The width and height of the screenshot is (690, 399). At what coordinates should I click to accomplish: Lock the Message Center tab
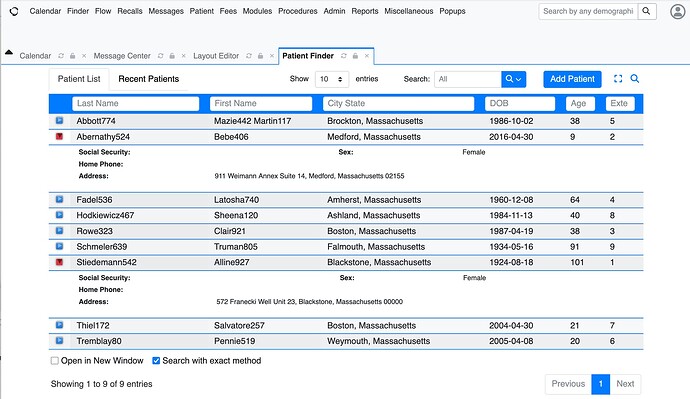[x=172, y=56]
